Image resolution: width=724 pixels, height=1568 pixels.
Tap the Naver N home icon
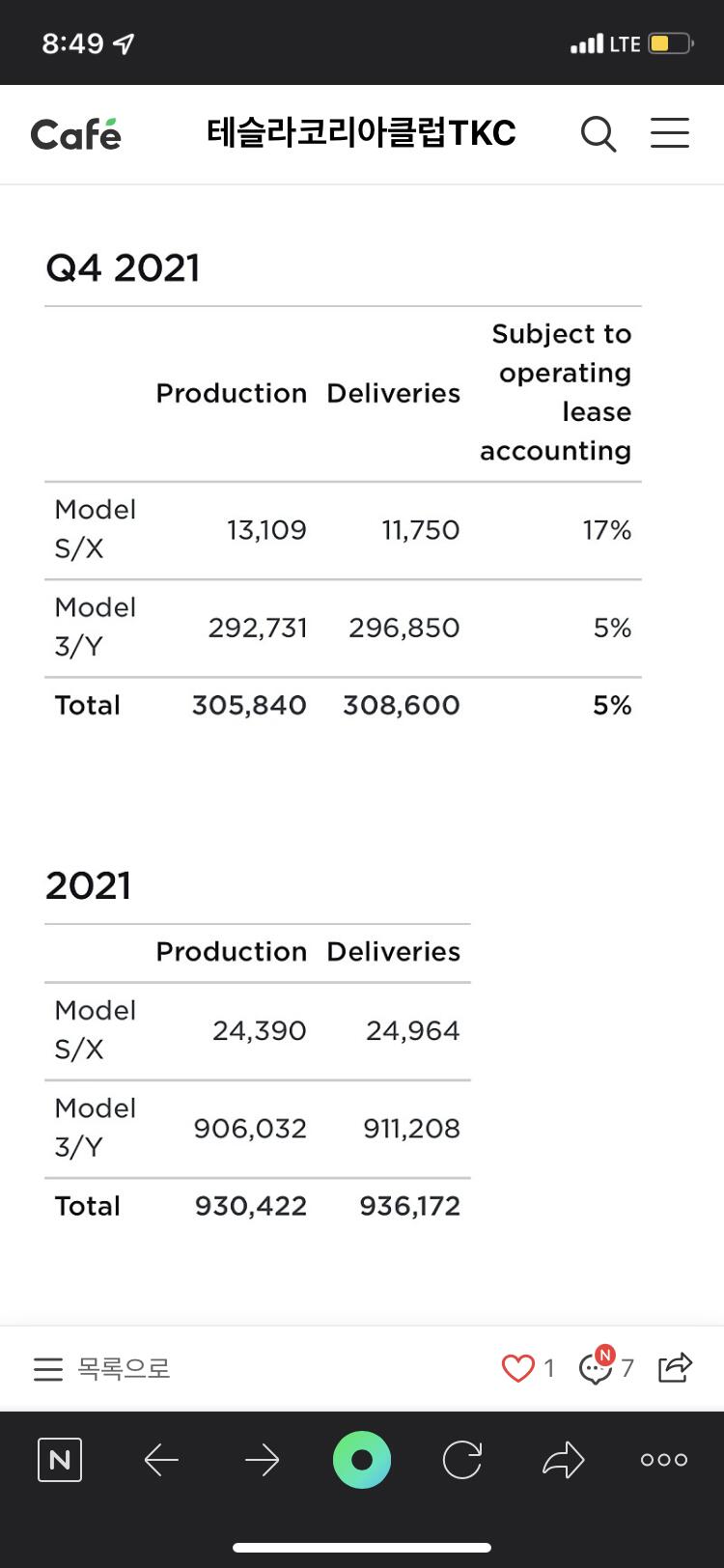[x=60, y=1460]
